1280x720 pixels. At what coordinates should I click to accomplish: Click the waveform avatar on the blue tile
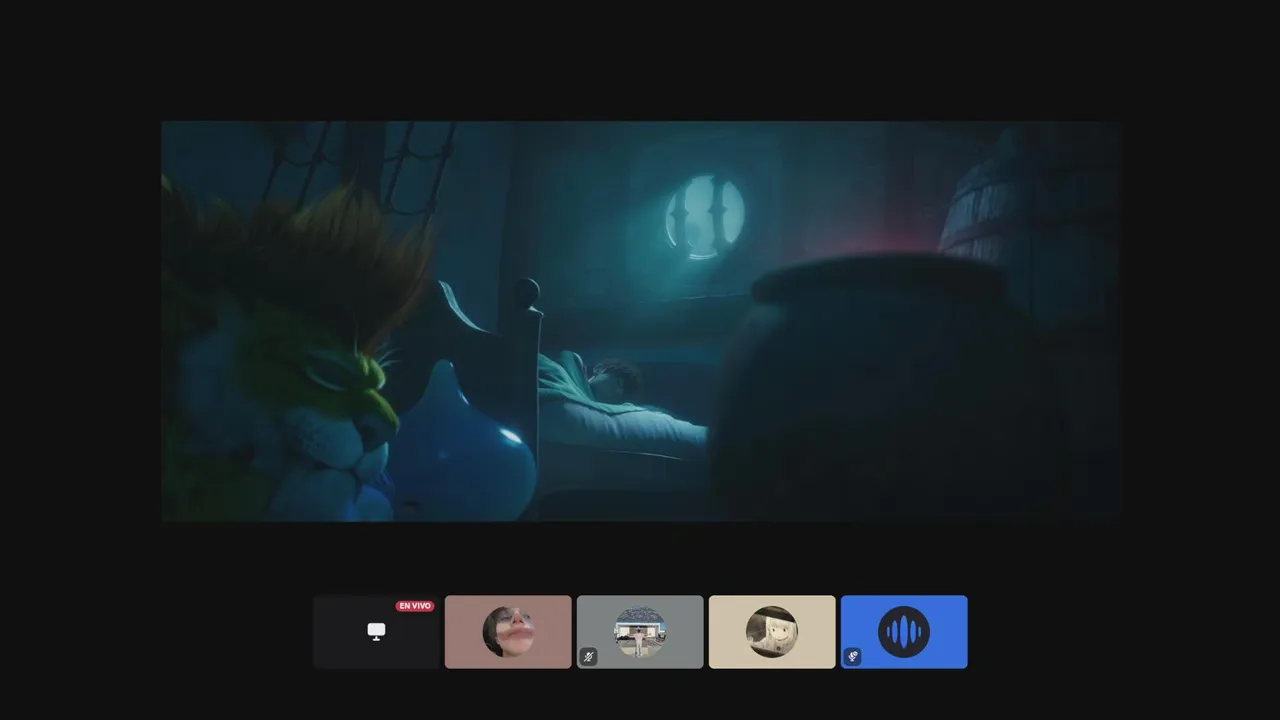tap(904, 632)
